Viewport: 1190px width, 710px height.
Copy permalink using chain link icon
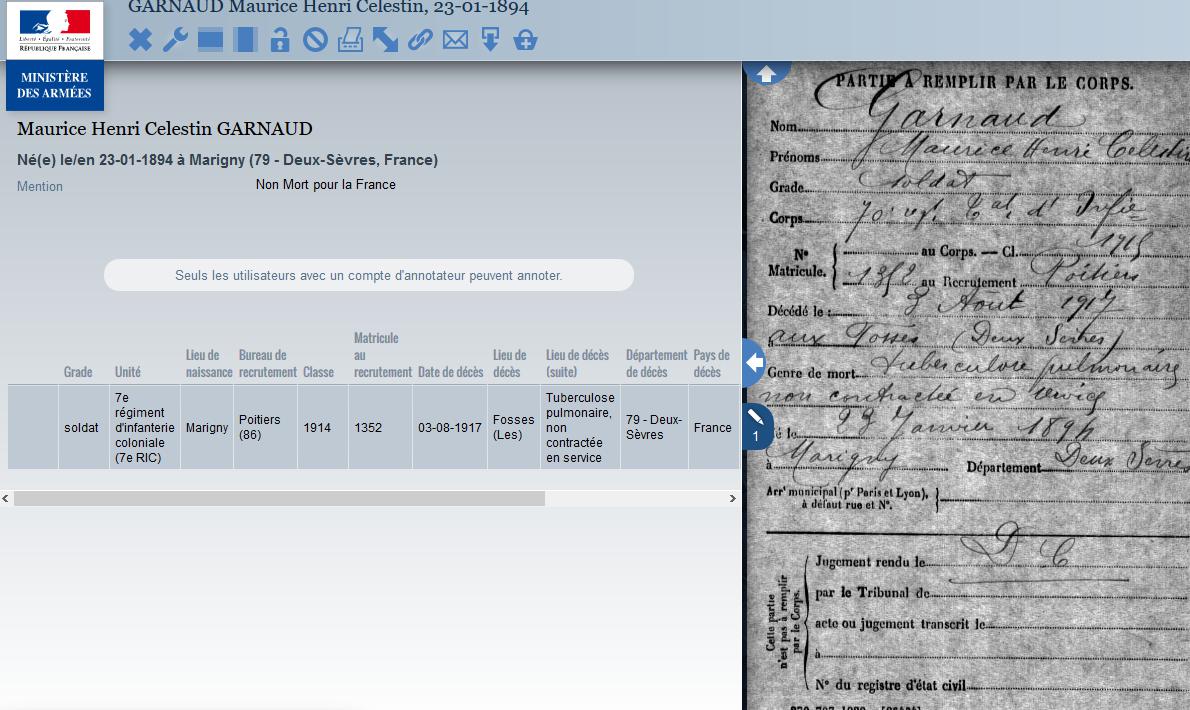click(420, 39)
